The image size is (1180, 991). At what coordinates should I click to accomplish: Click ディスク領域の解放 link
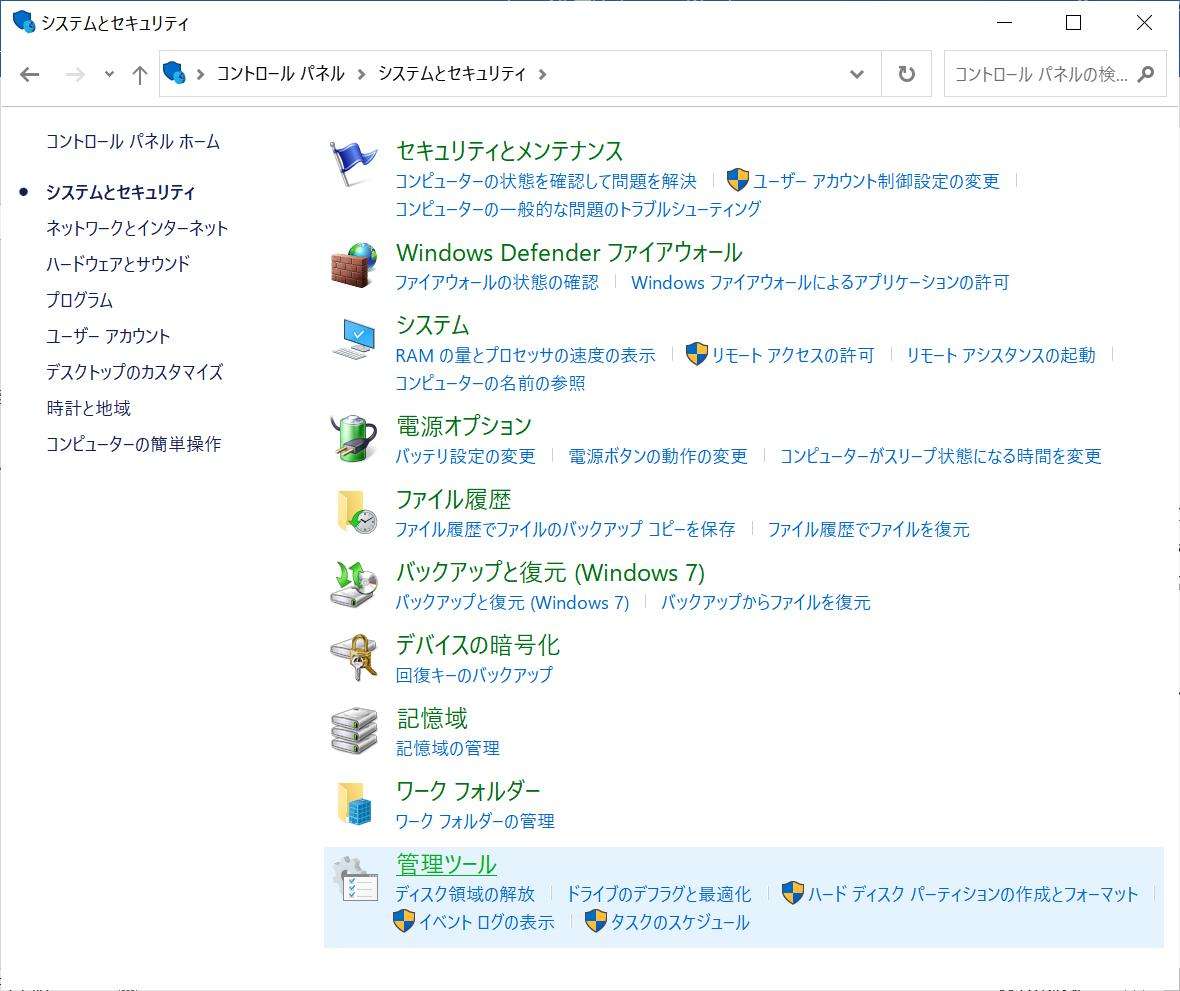(465, 894)
